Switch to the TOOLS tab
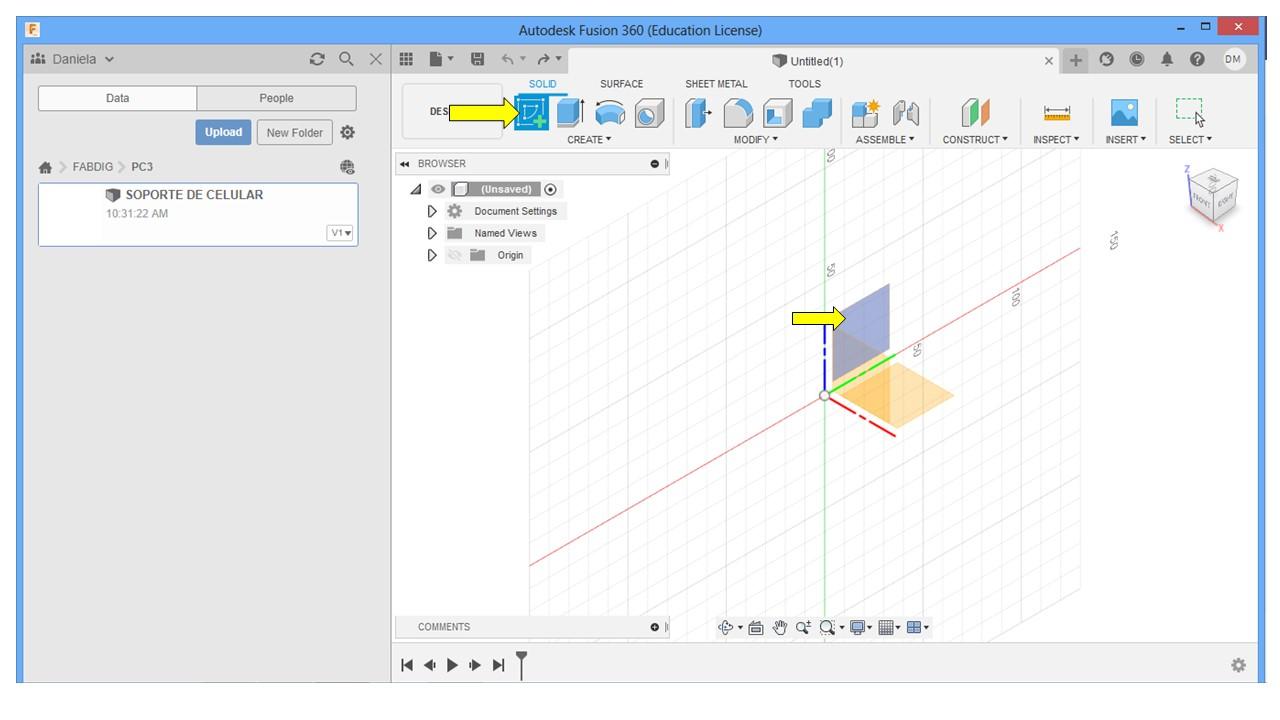1280x720 pixels. tap(804, 84)
